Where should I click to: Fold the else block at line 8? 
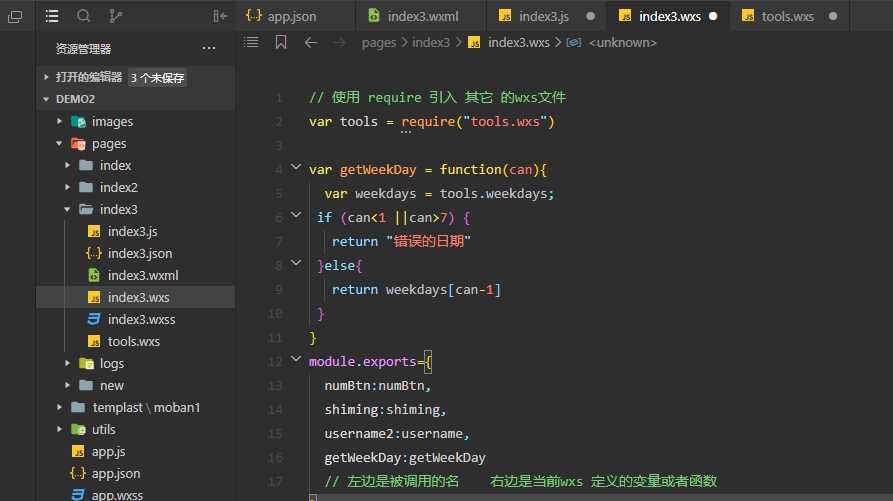coord(296,263)
